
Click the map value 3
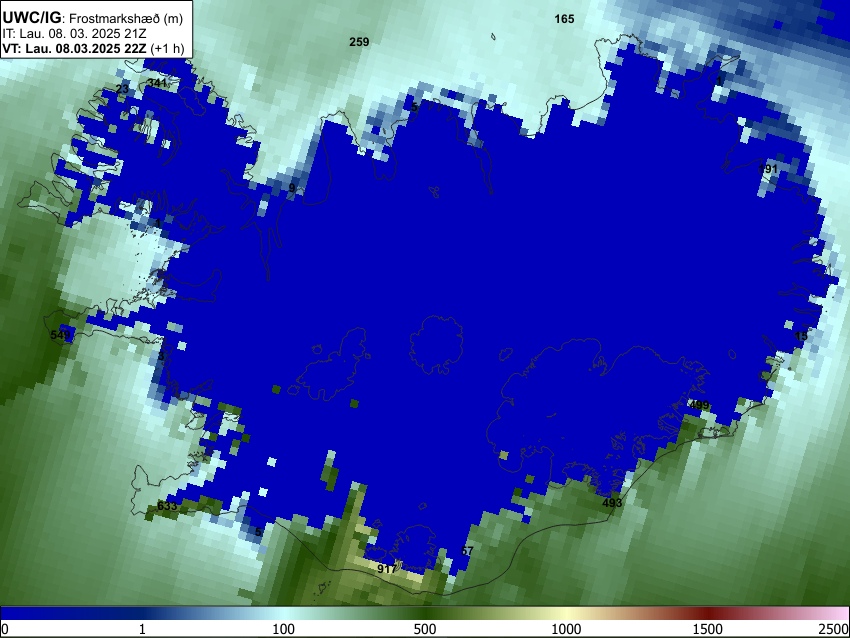point(160,357)
